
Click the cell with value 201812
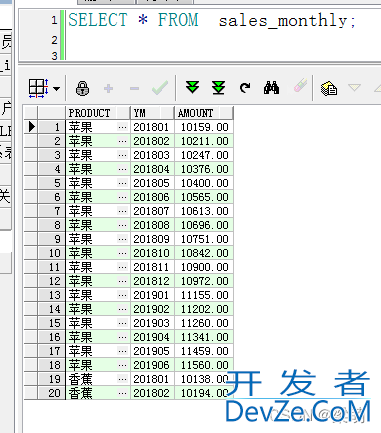point(152,281)
